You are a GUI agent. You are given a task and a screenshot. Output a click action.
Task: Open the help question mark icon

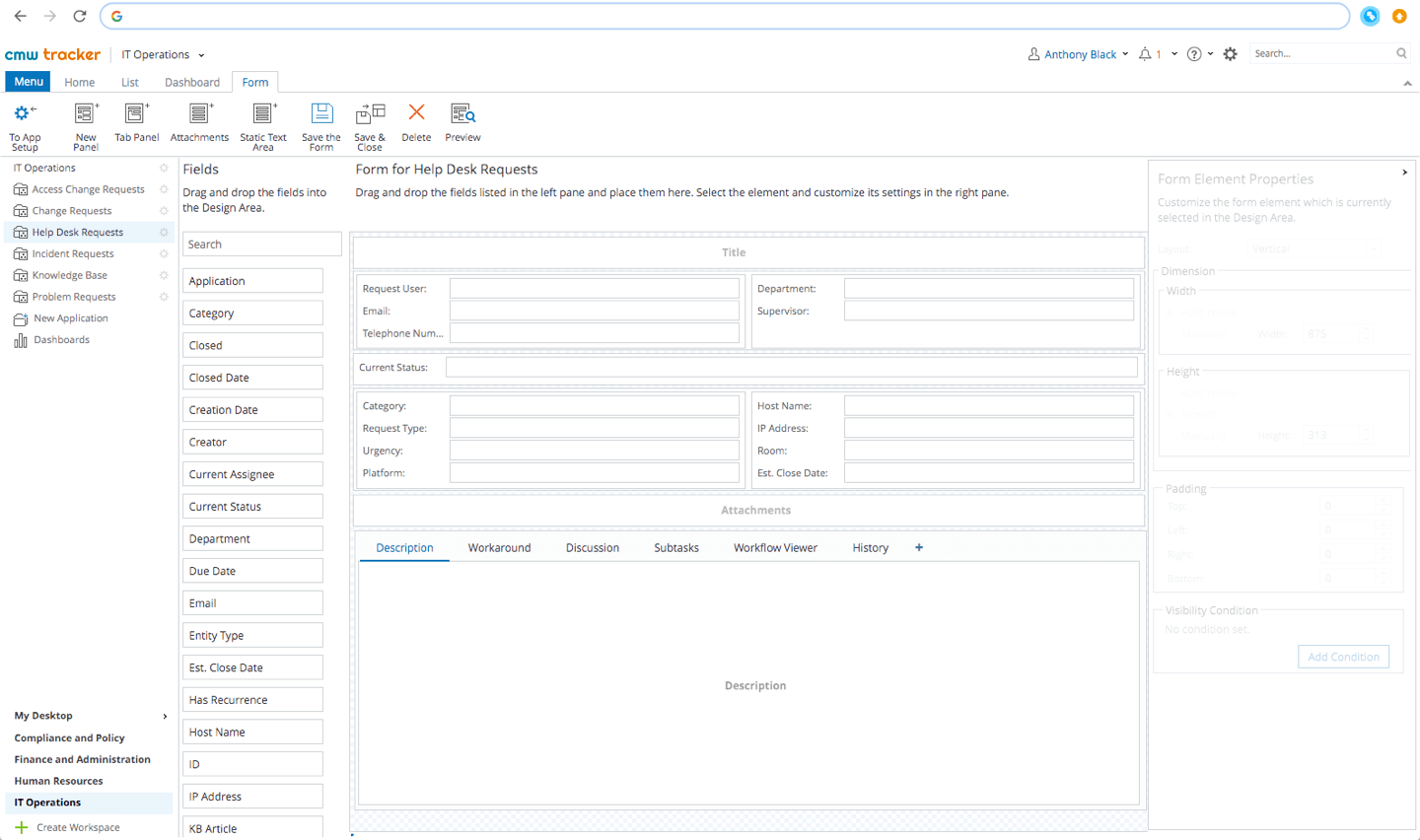tap(1194, 54)
